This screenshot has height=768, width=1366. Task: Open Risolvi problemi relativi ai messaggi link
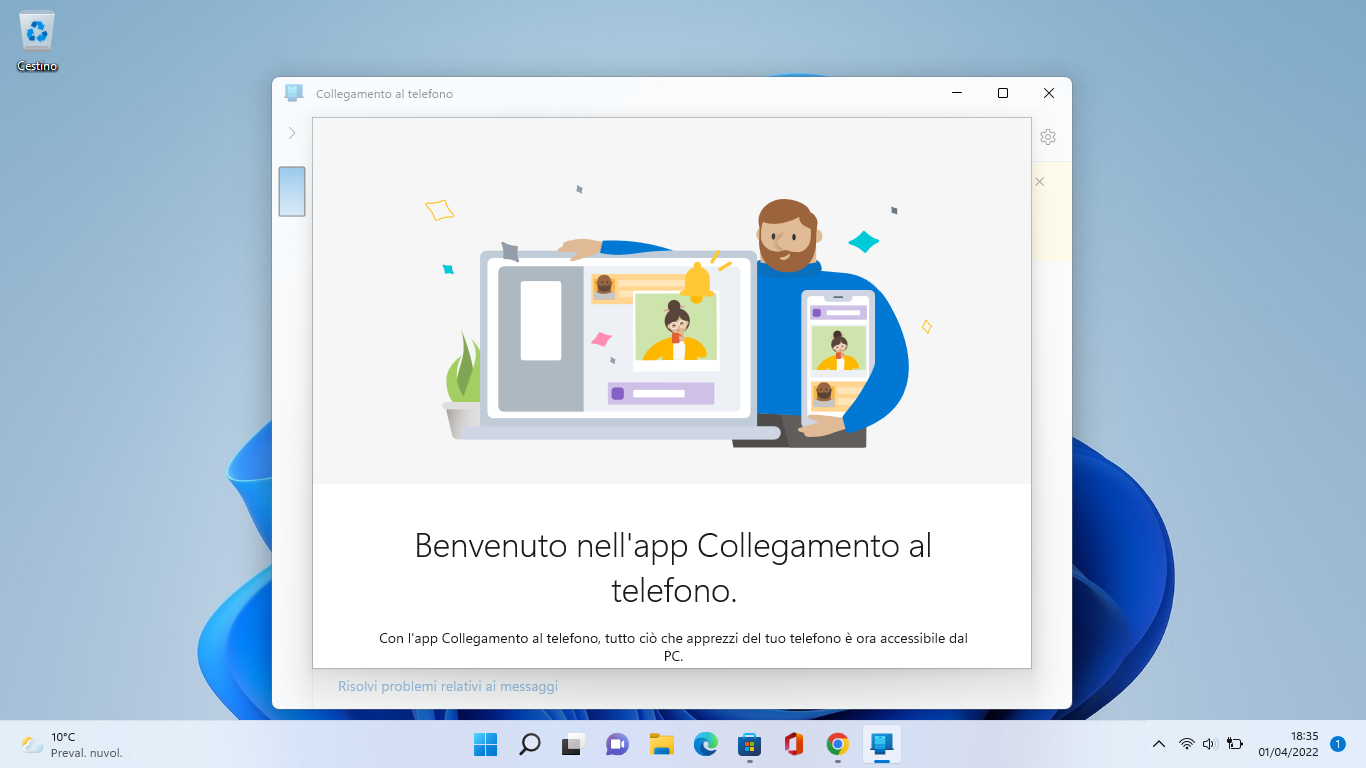448,686
